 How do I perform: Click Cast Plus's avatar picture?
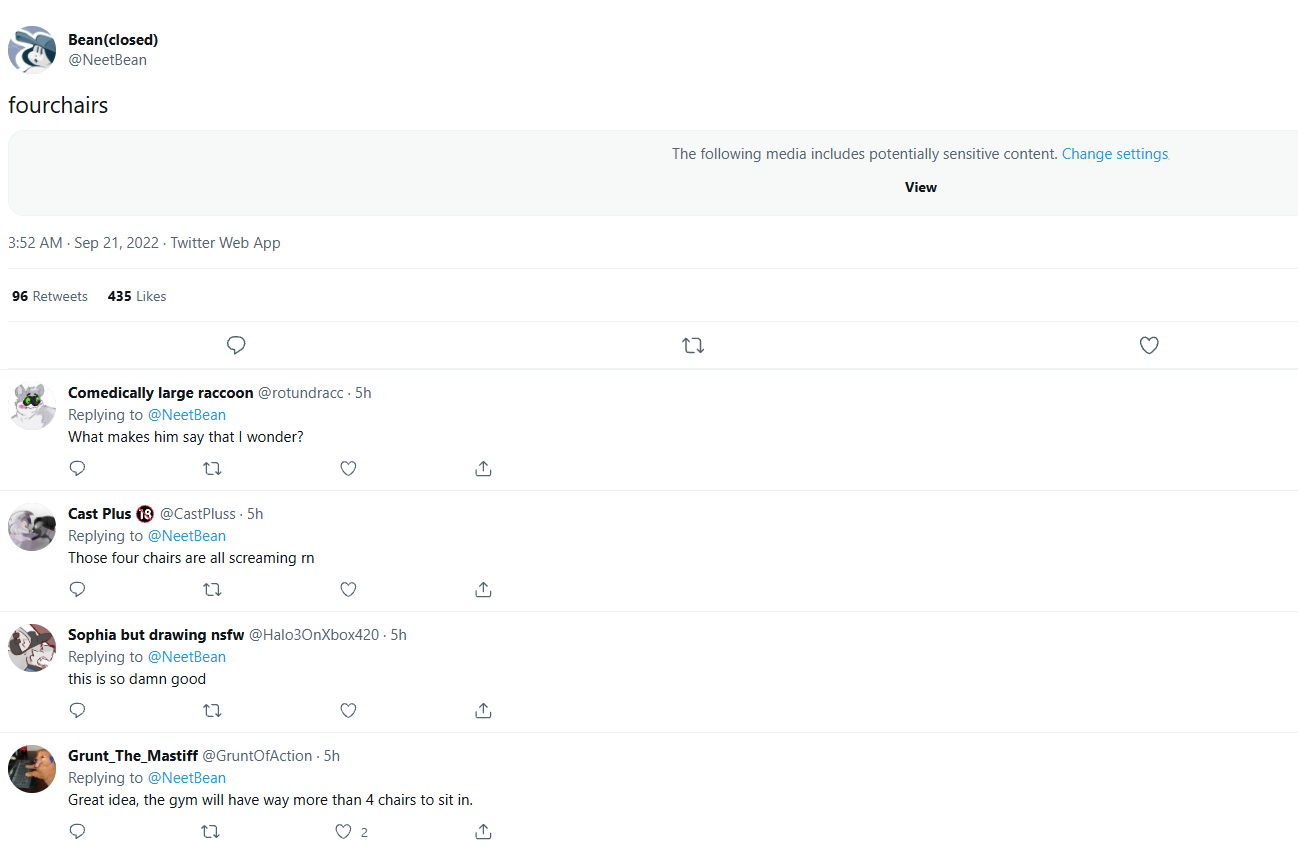point(32,527)
